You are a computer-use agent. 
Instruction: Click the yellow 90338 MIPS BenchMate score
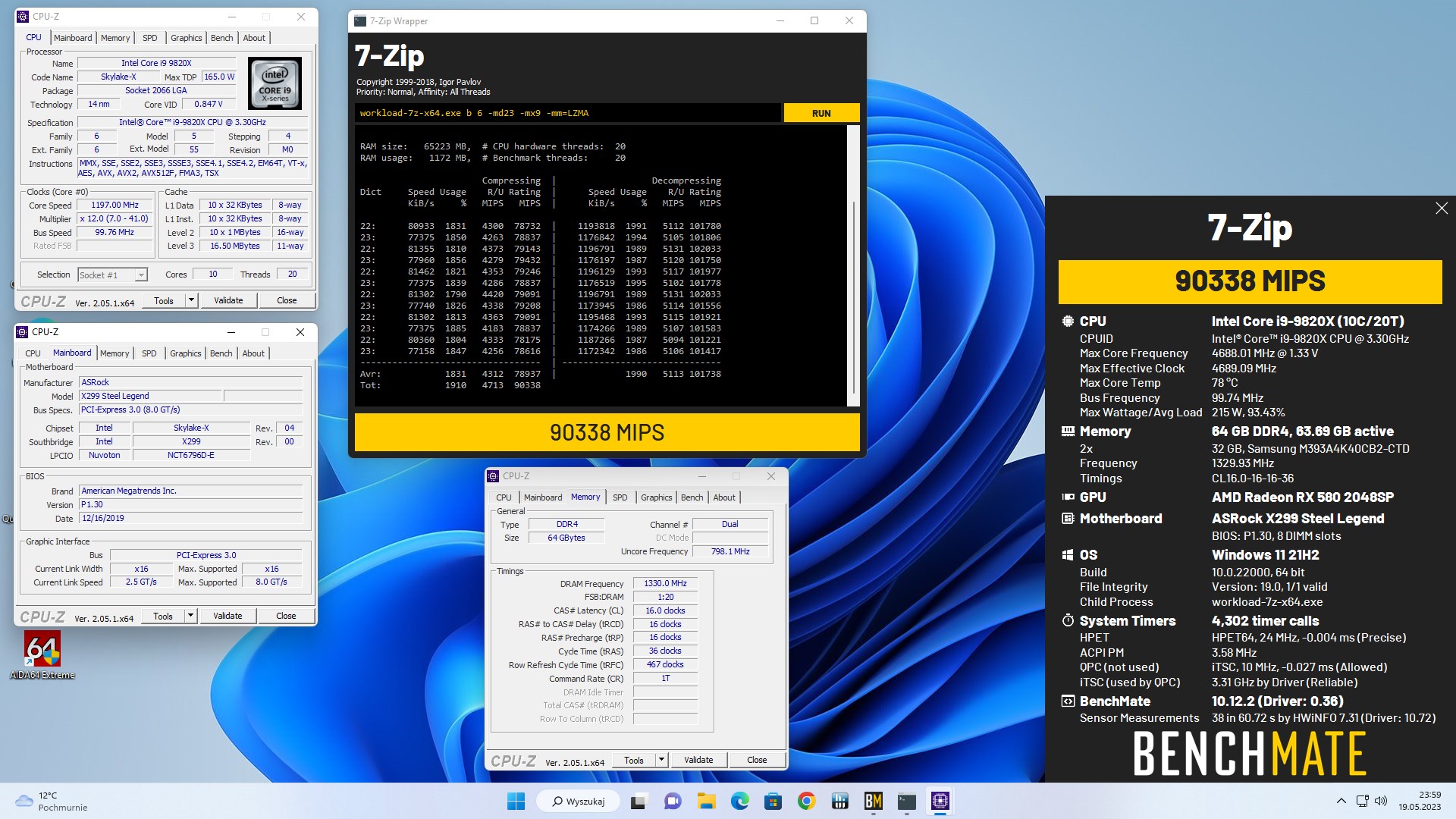(1250, 281)
